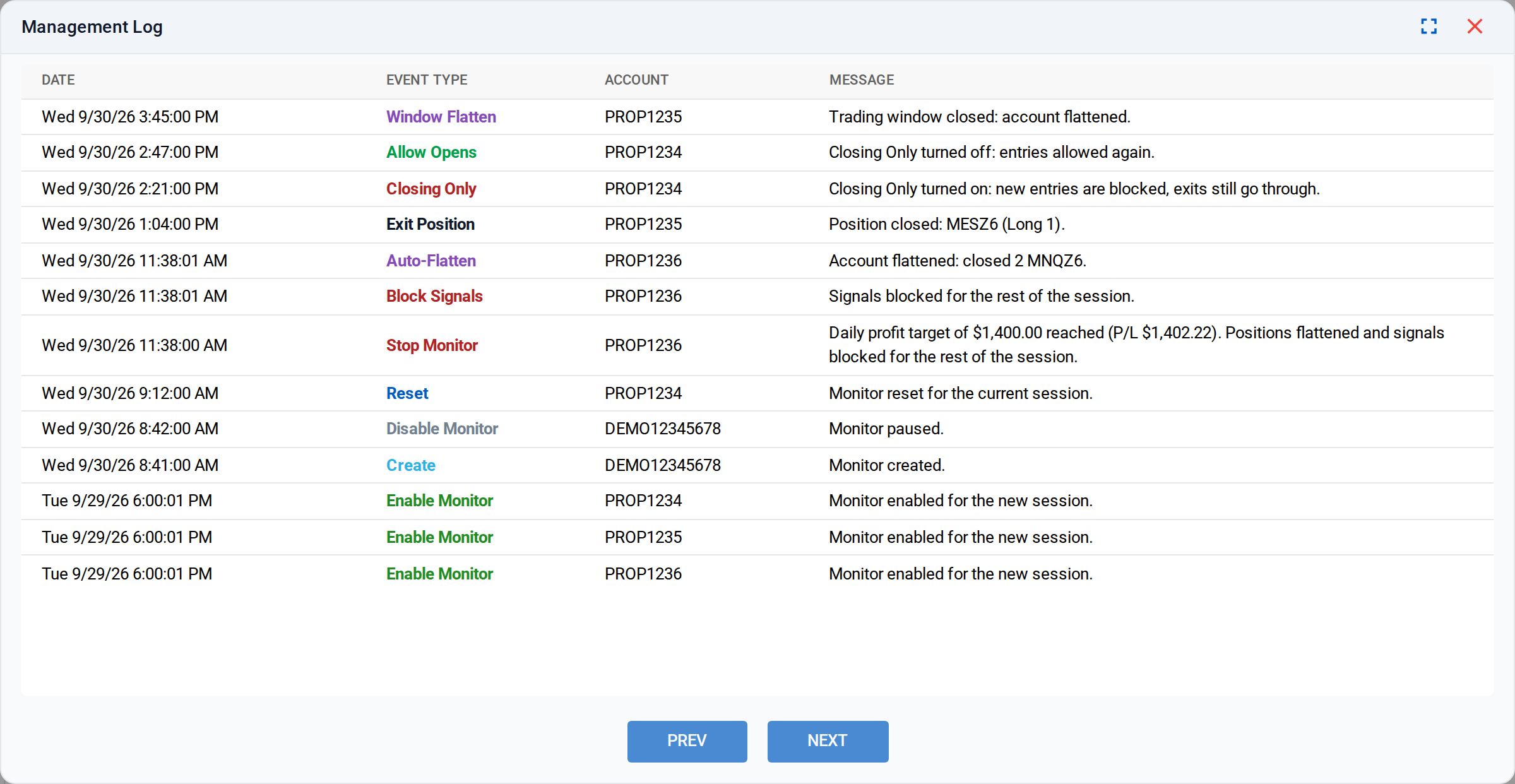Click the Disable Monitor event label
Screen dimensions: 1515x784
tap(442, 429)
